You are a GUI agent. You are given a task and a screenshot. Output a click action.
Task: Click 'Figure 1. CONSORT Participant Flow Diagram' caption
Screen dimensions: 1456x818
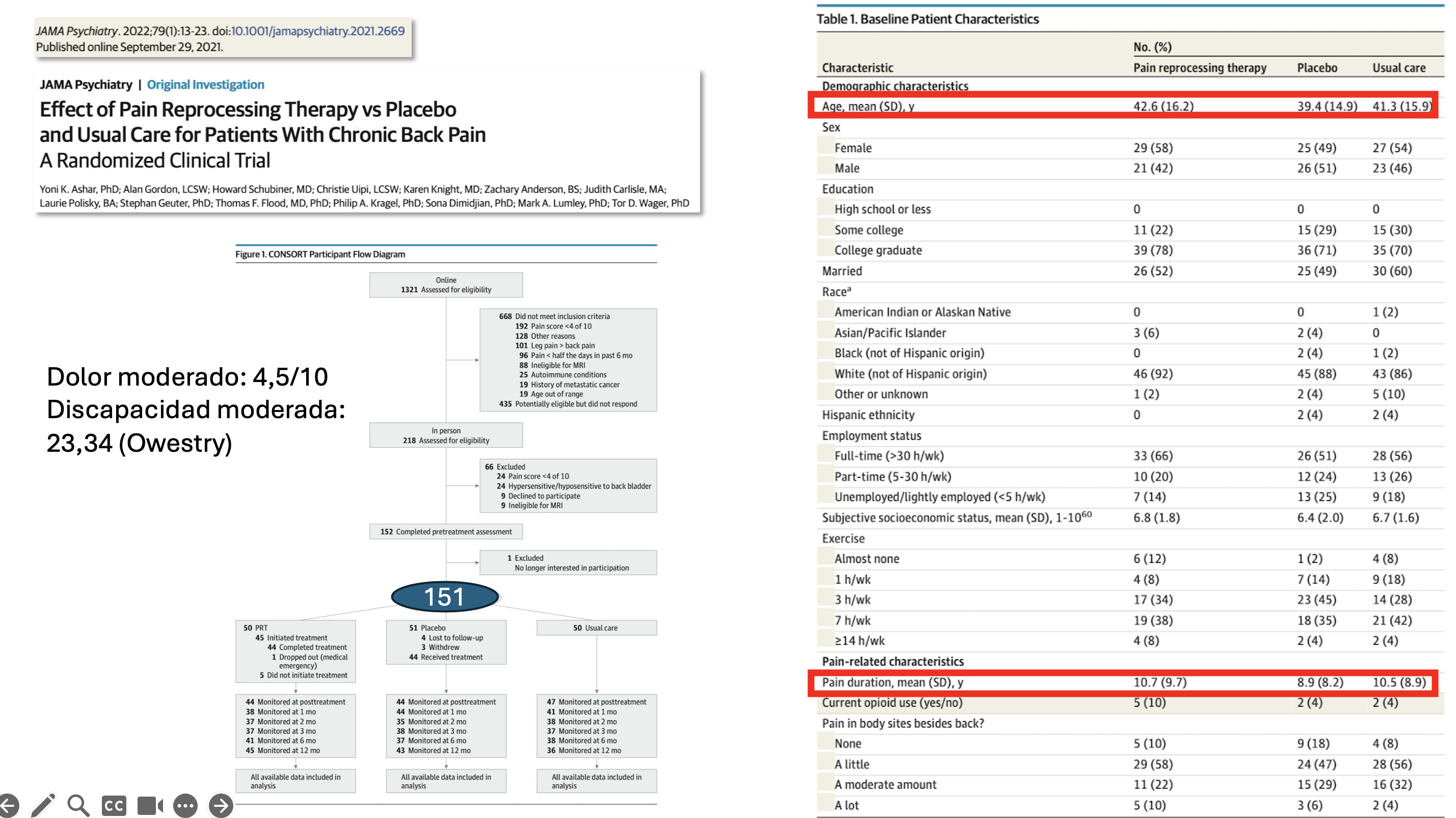coord(320,254)
